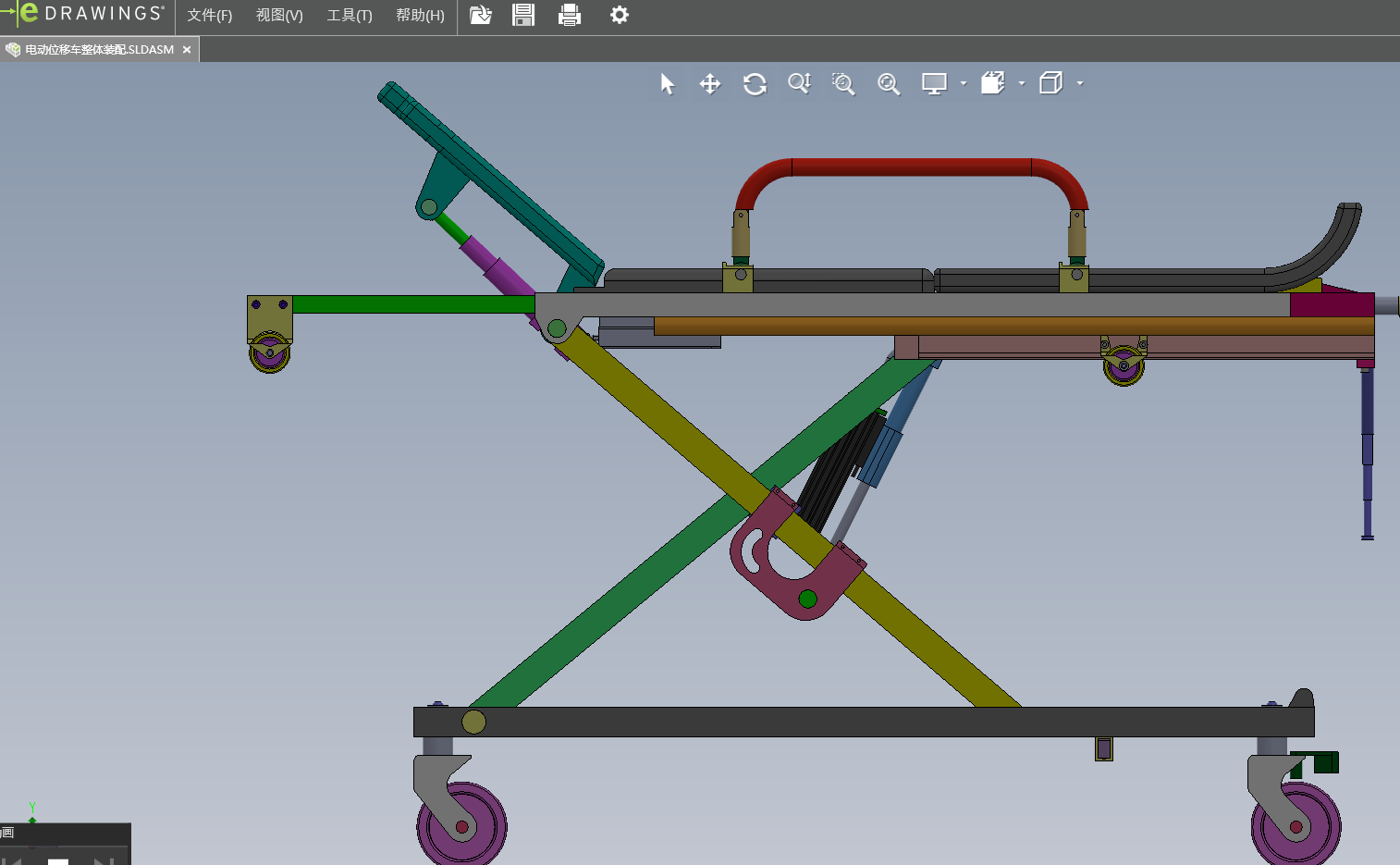
Task: Activate the Select arrow tool
Action: click(x=668, y=84)
